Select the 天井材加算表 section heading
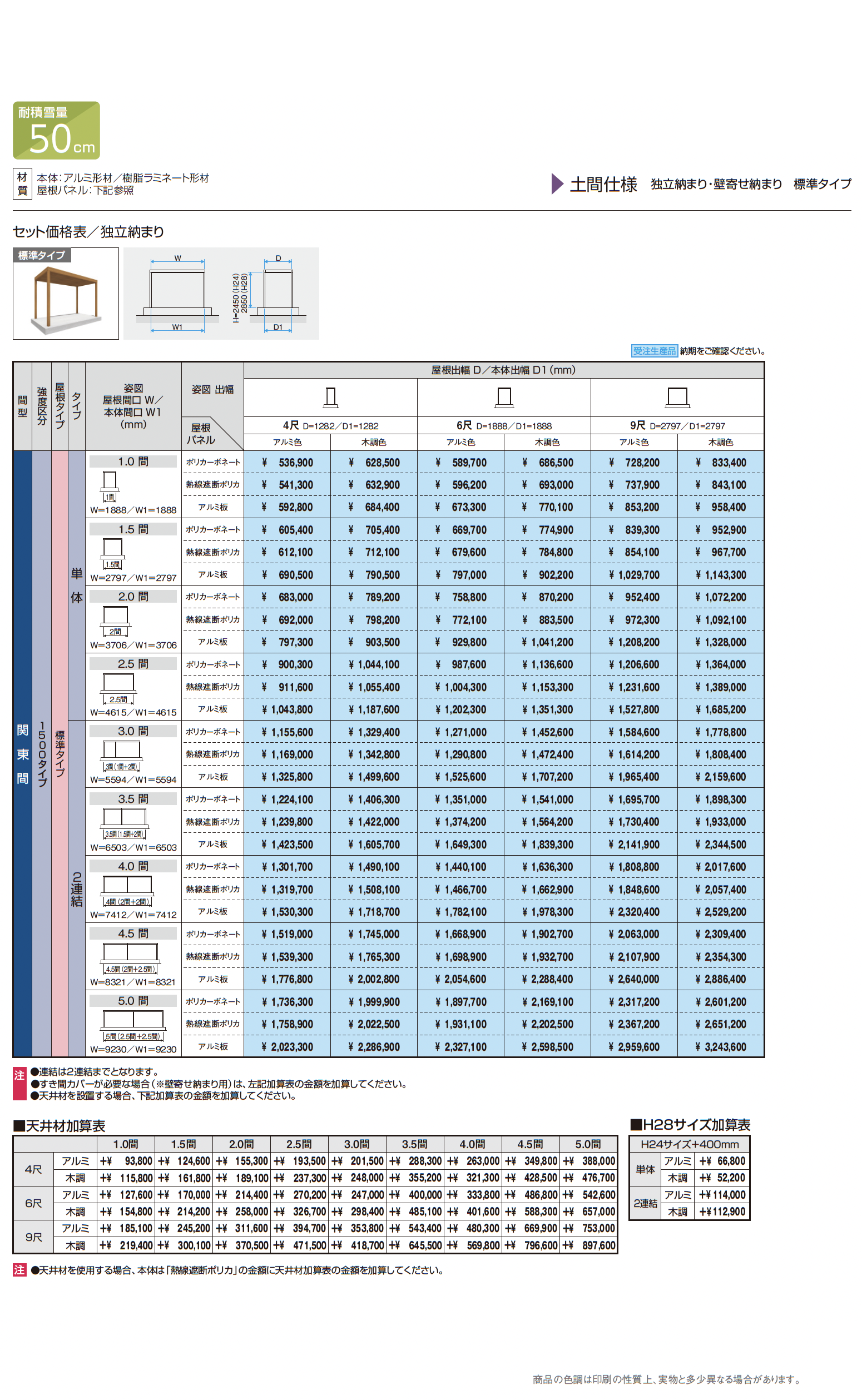Screen dimensions: 862x1400 pos(60,1126)
